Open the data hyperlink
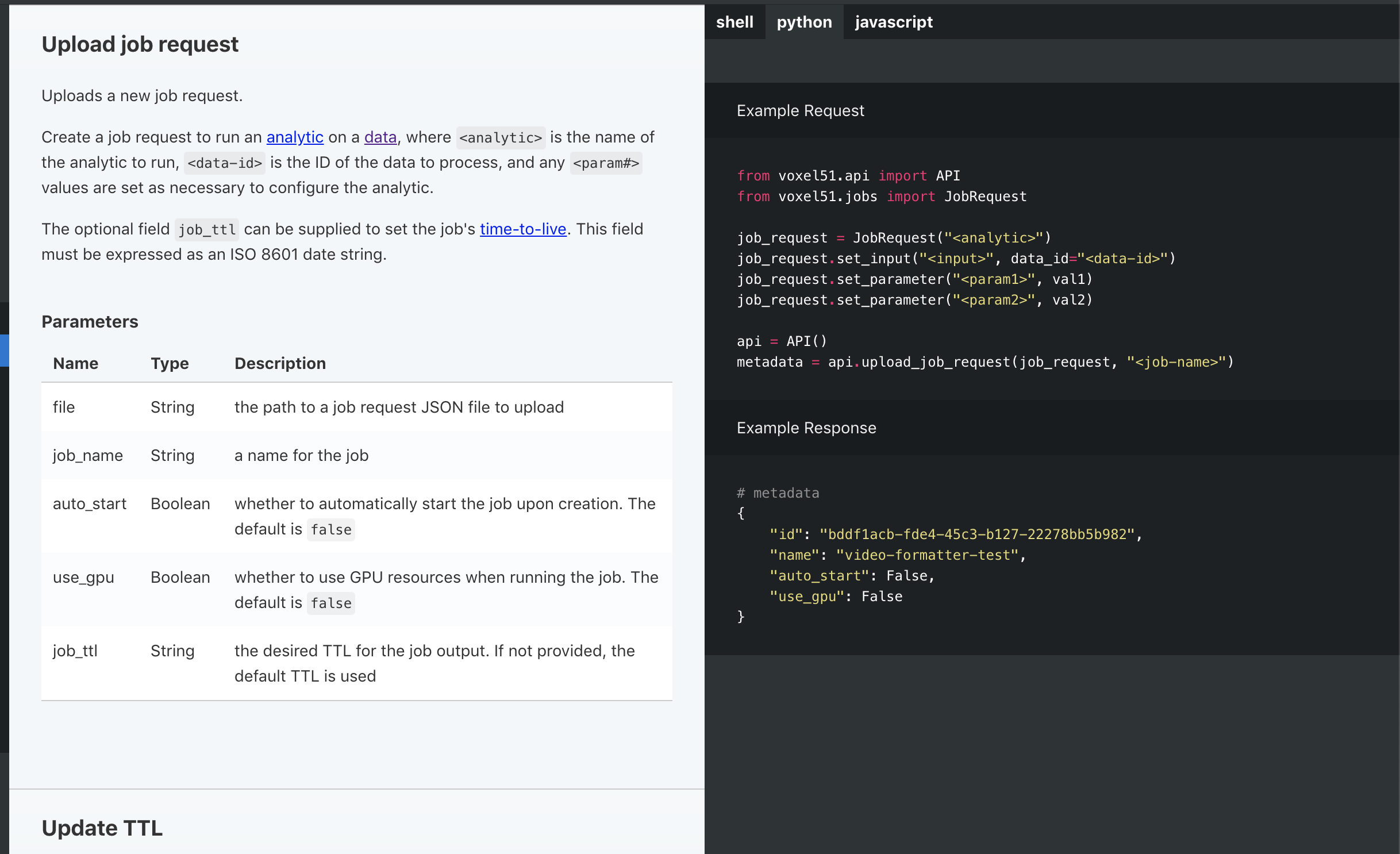This screenshot has width=1400, height=854. click(x=380, y=137)
